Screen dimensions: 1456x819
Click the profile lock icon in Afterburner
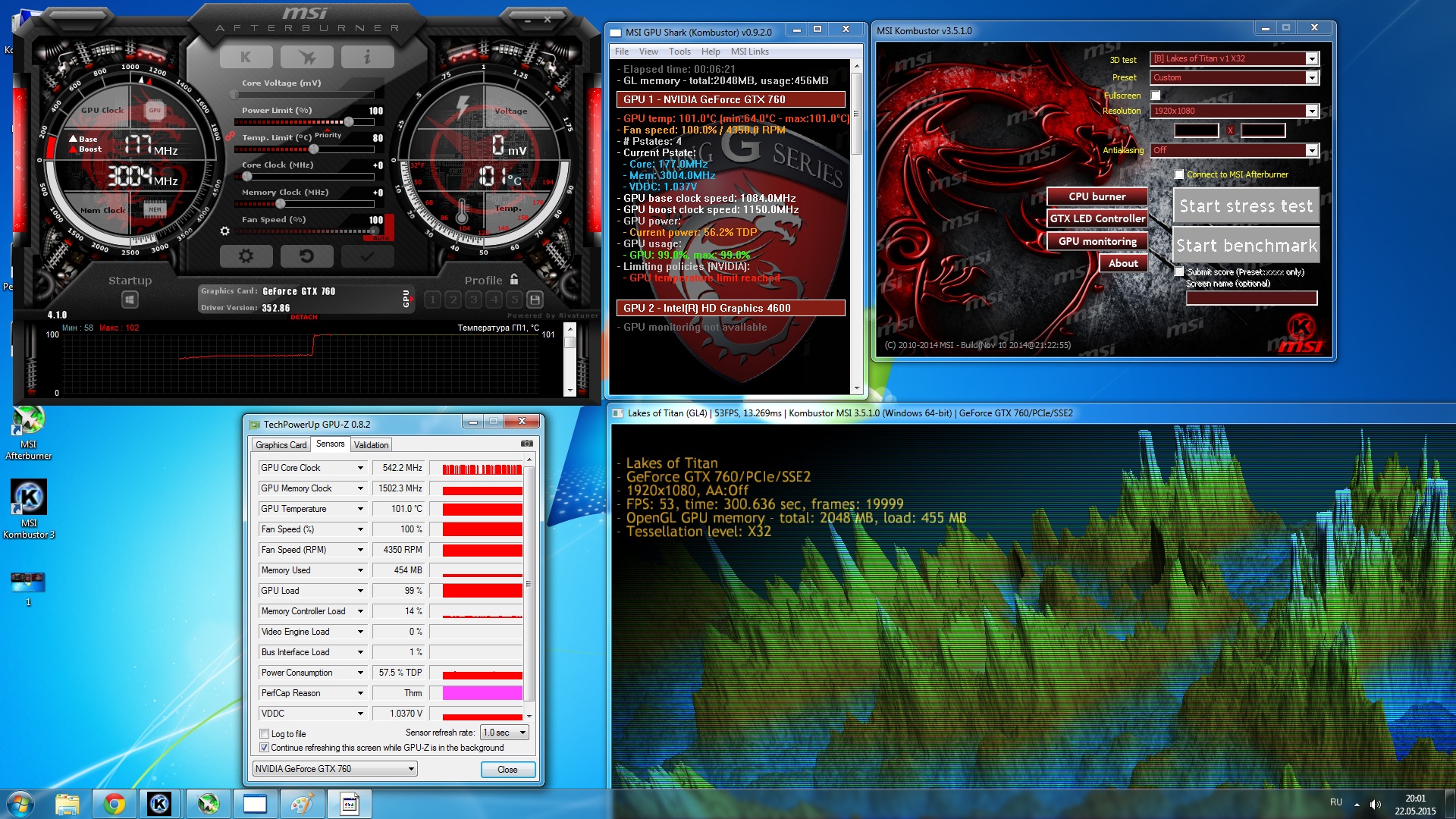(514, 280)
